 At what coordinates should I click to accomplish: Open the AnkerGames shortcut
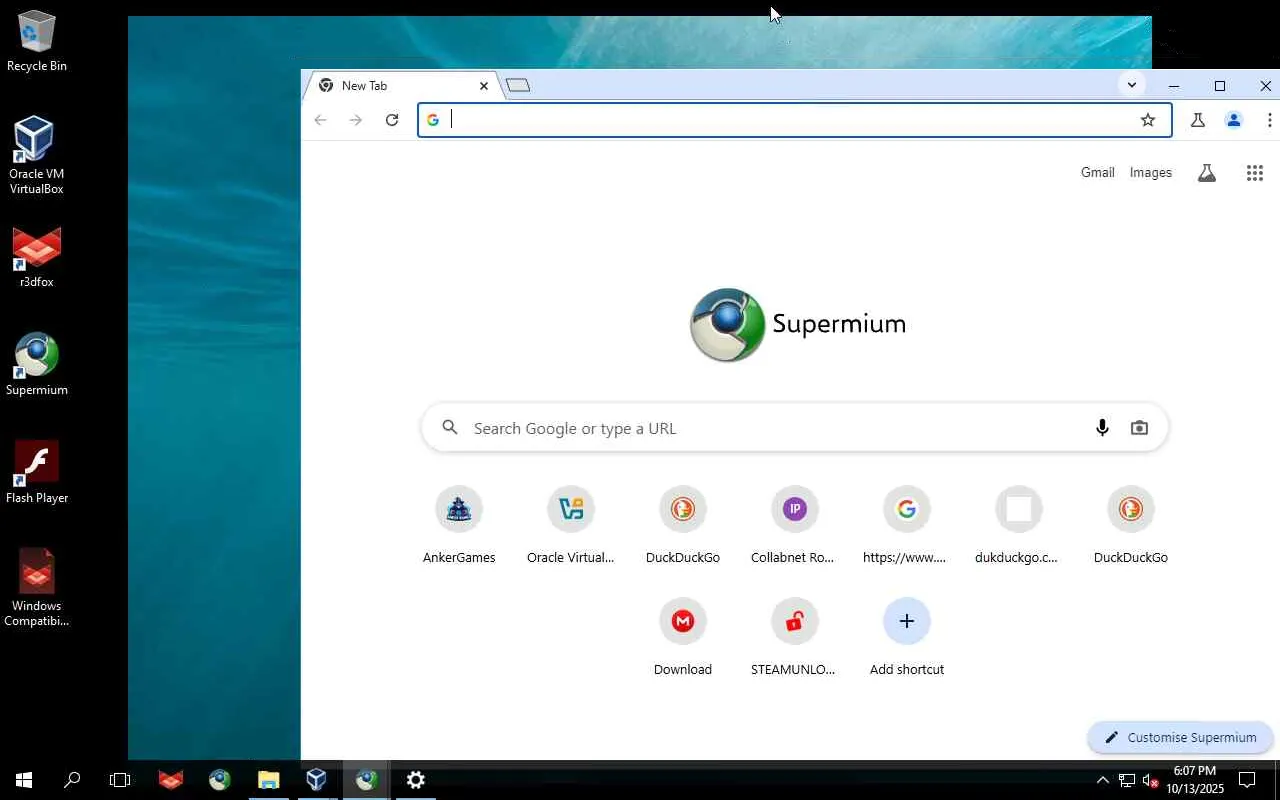pyautogui.click(x=459, y=526)
